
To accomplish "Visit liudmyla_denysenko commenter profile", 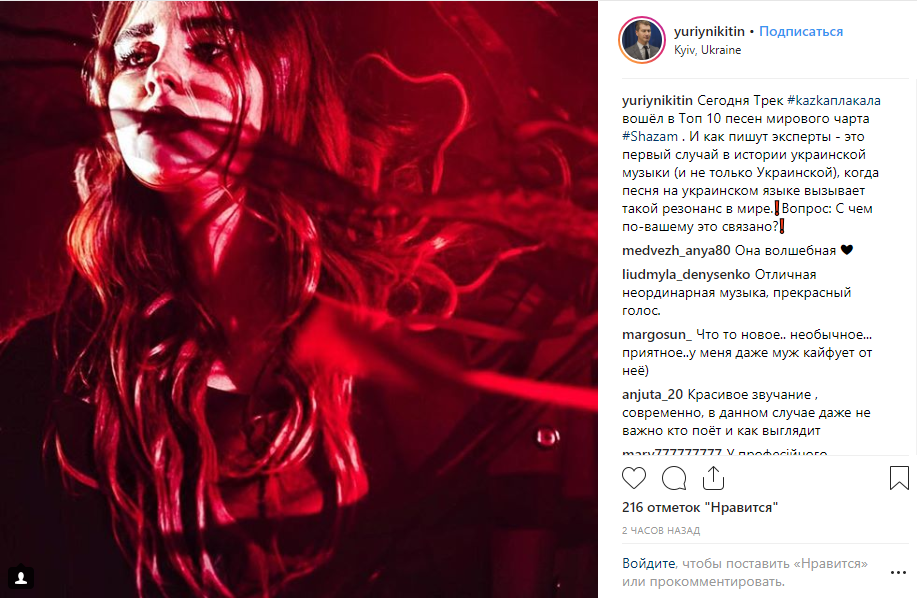I will click(686, 275).
